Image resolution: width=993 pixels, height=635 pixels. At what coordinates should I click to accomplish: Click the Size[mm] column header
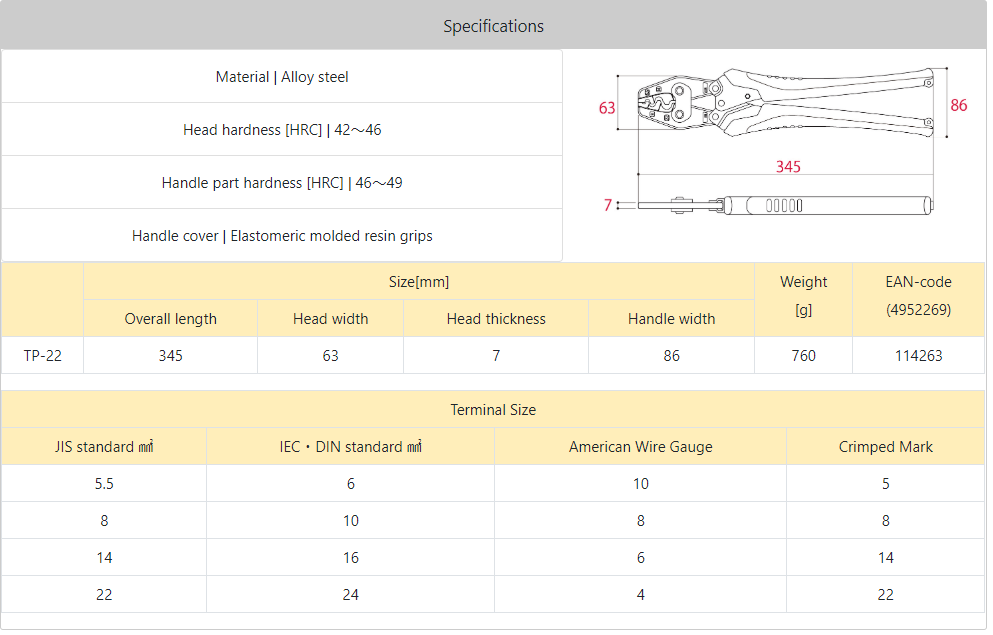coord(419,282)
